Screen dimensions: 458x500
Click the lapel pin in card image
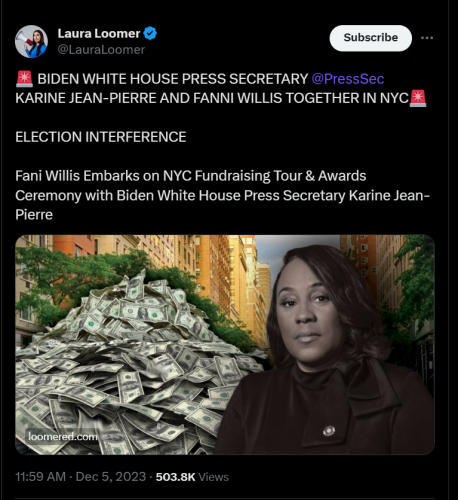[x=329, y=431]
